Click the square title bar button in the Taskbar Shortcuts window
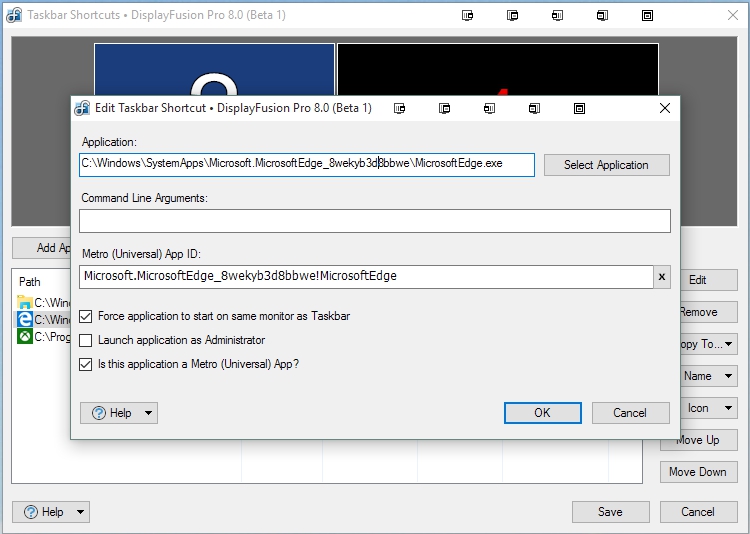The height and width of the screenshot is (534, 750). pyautogui.click(x=647, y=15)
